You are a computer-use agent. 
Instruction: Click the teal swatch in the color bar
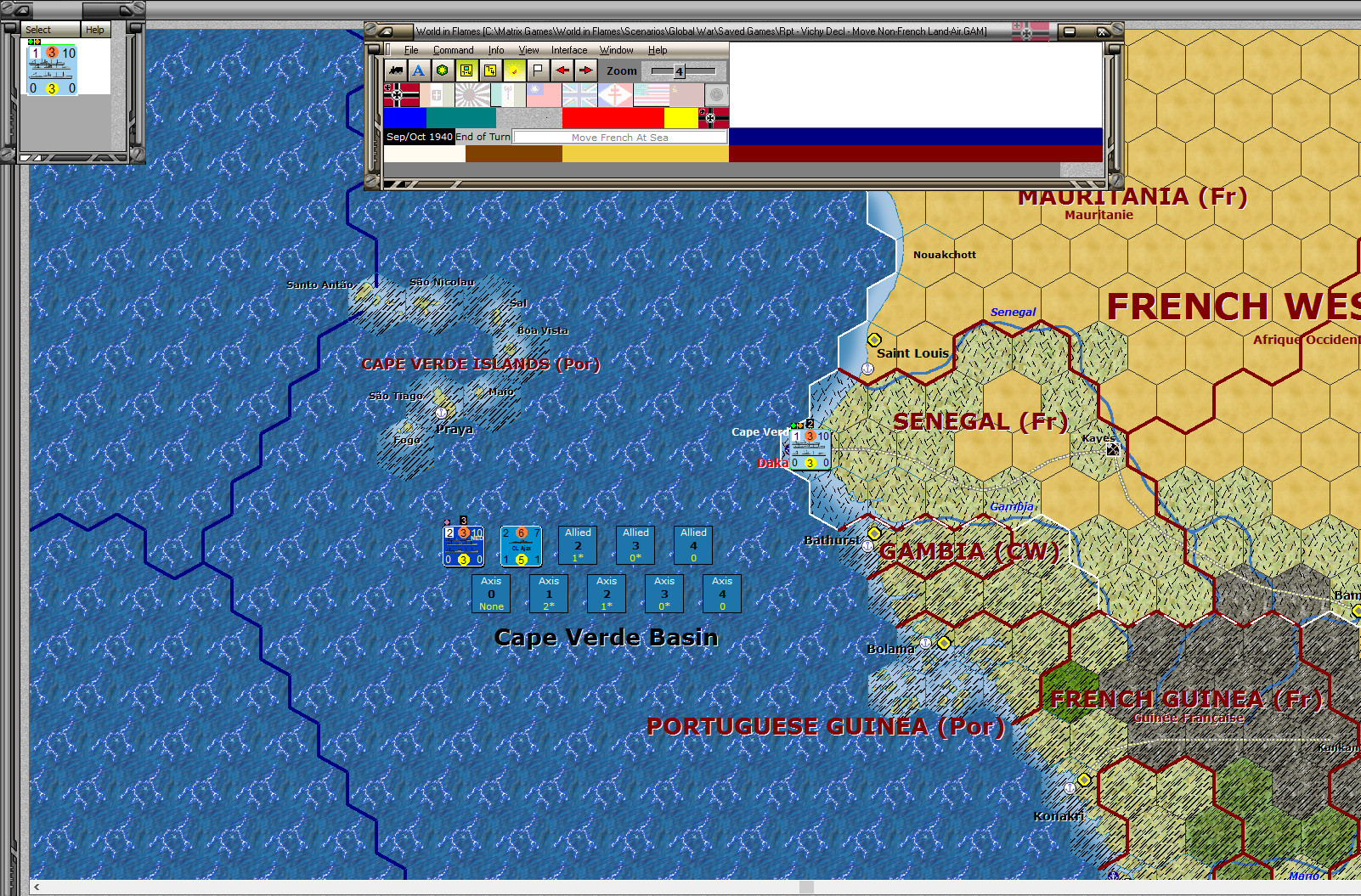pyautogui.click(x=460, y=118)
